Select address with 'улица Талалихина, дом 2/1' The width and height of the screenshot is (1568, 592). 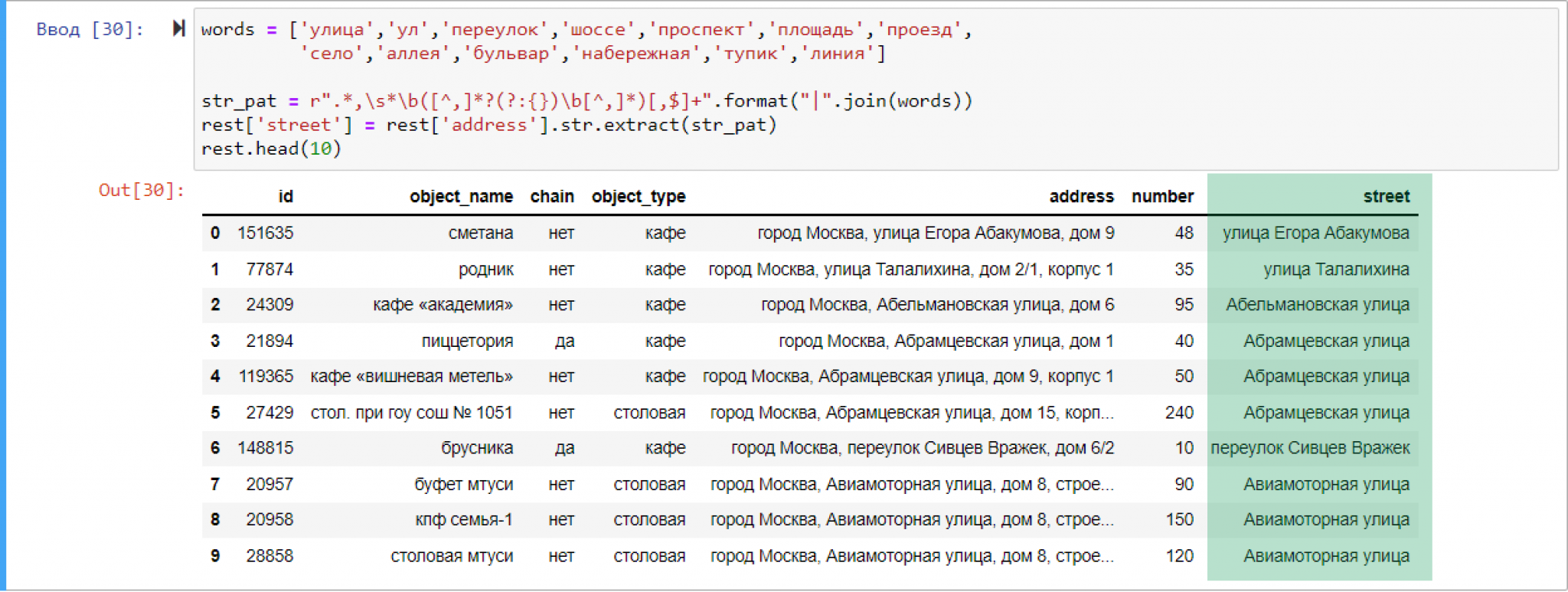tap(911, 270)
